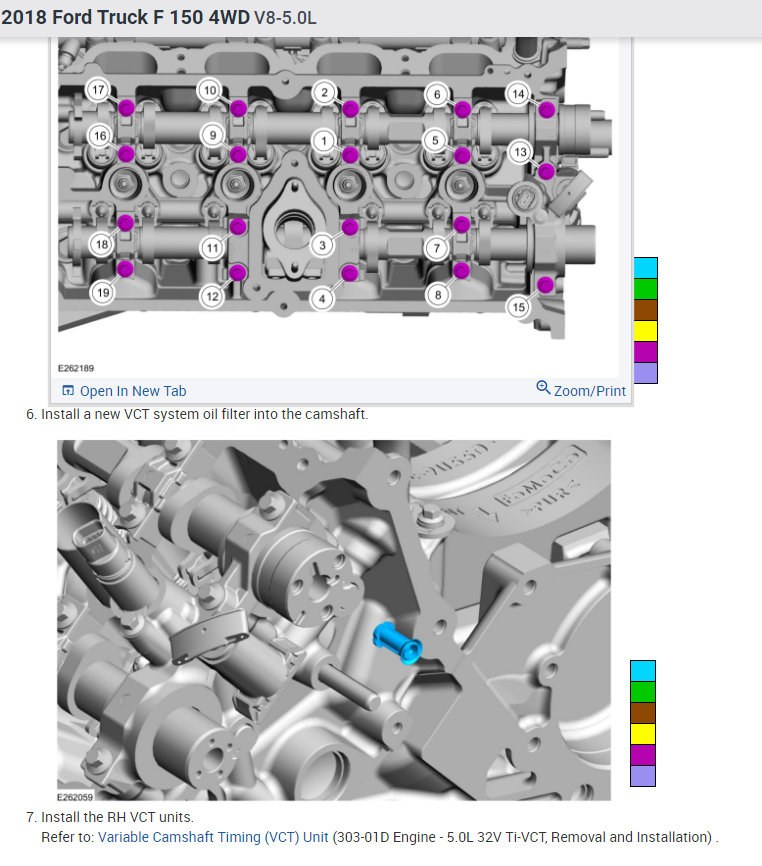Select green swatch beside VCT filter image
This screenshot has width=762, height=866.
click(x=643, y=692)
